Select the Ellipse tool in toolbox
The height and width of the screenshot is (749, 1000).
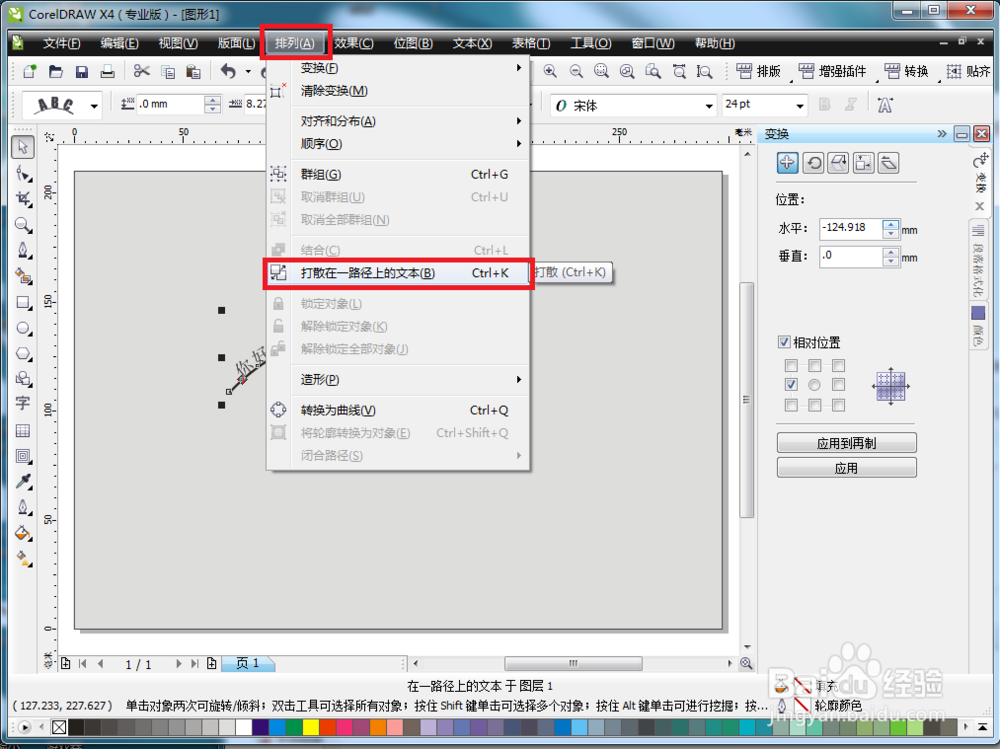click(x=23, y=328)
